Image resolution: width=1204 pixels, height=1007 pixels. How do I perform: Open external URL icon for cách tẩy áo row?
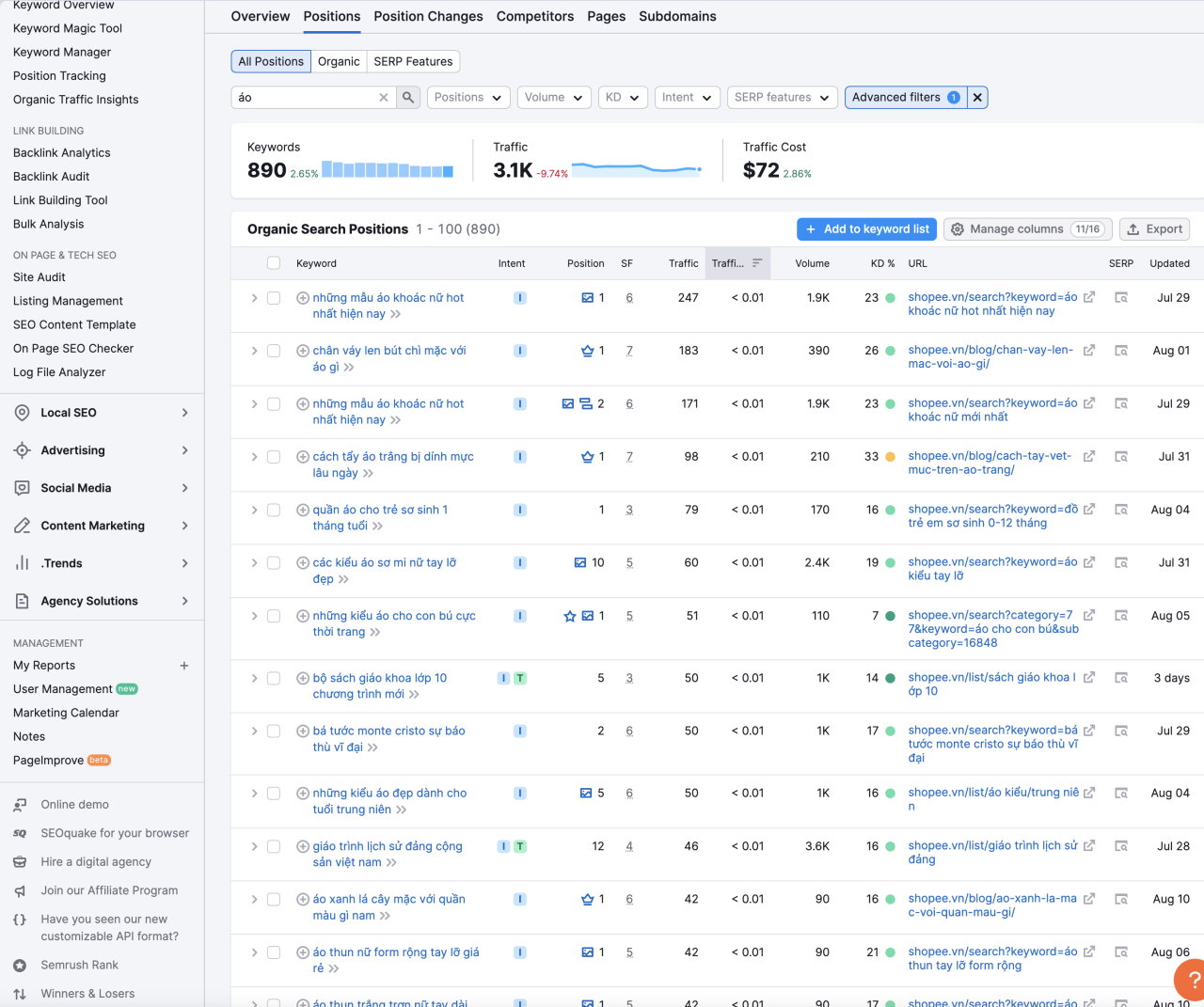click(1089, 457)
